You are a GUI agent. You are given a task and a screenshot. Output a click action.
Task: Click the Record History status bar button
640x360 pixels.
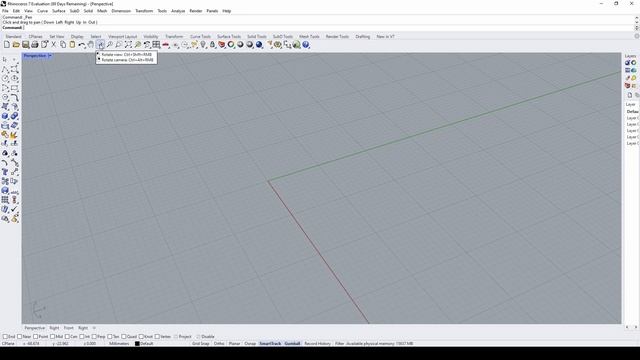[x=318, y=344]
